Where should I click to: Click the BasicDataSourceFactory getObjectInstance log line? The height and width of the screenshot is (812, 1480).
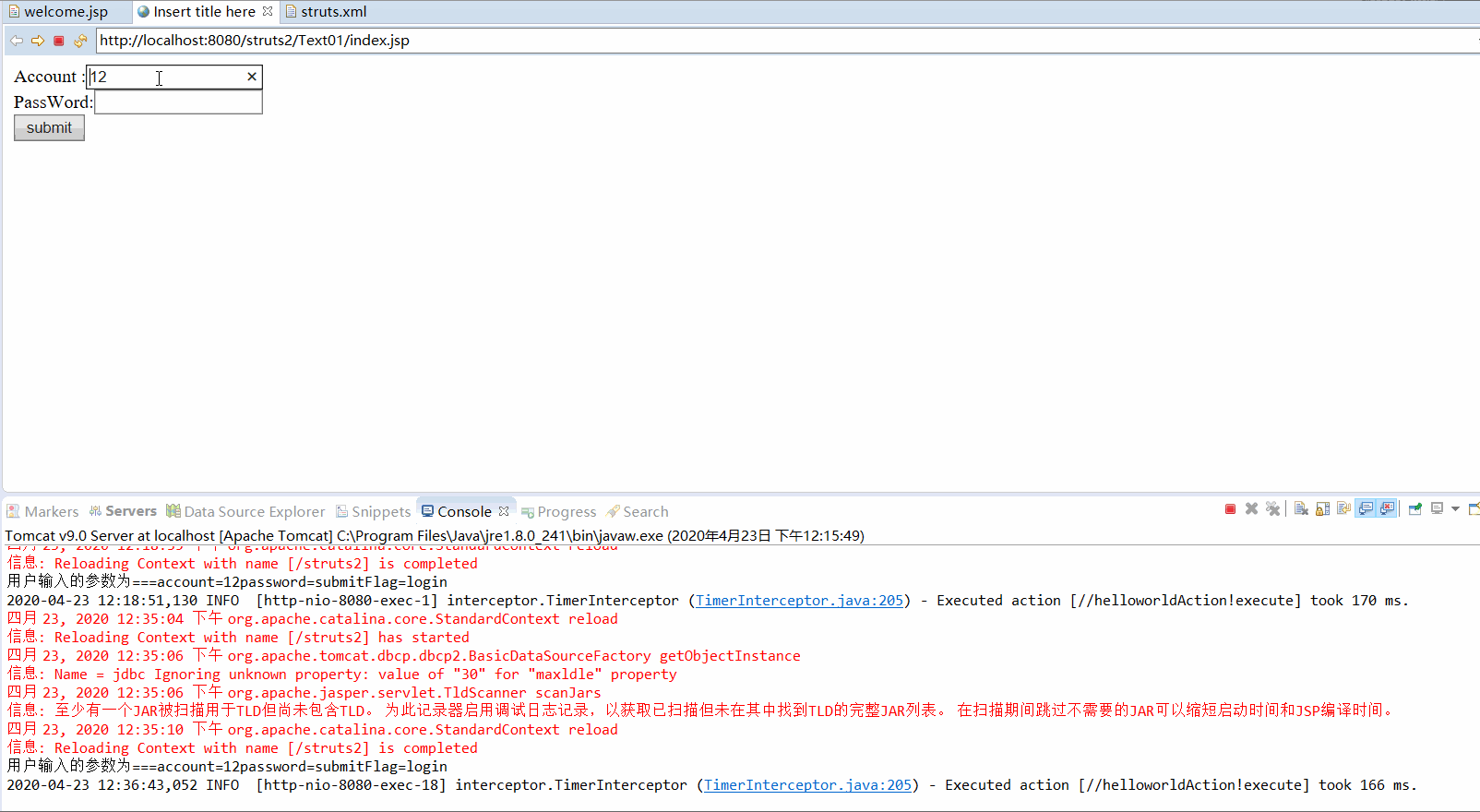pyautogui.click(x=403, y=656)
